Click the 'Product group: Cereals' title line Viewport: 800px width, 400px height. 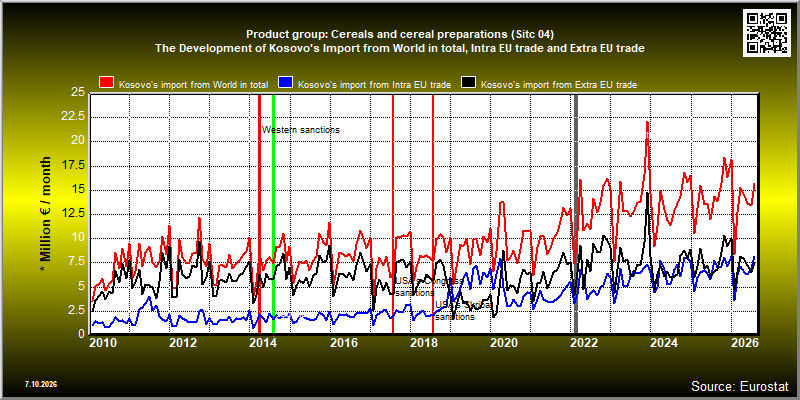pyautogui.click(x=399, y=35)
